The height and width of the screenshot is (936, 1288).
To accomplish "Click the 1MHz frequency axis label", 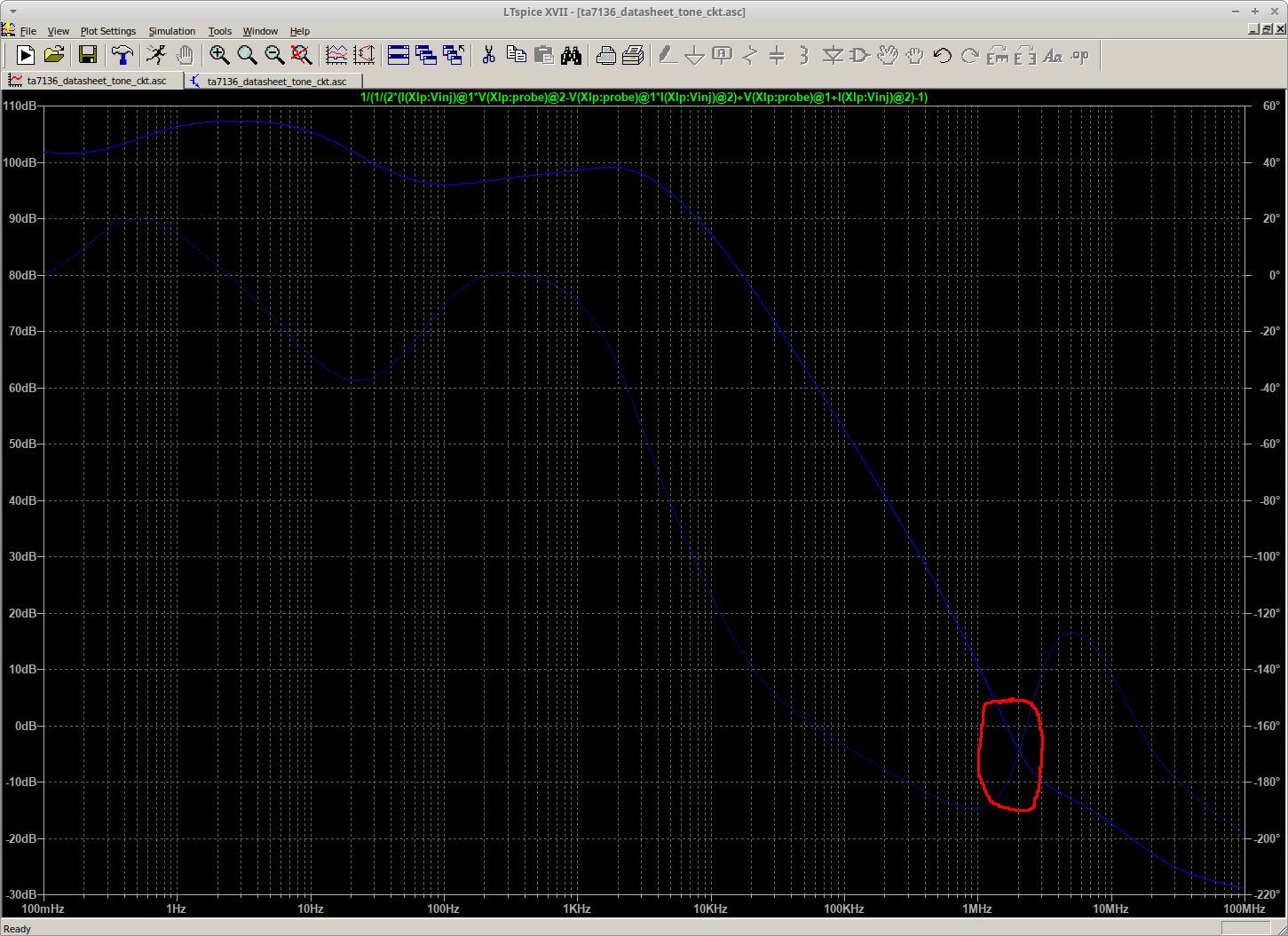I will pos(976,908).
